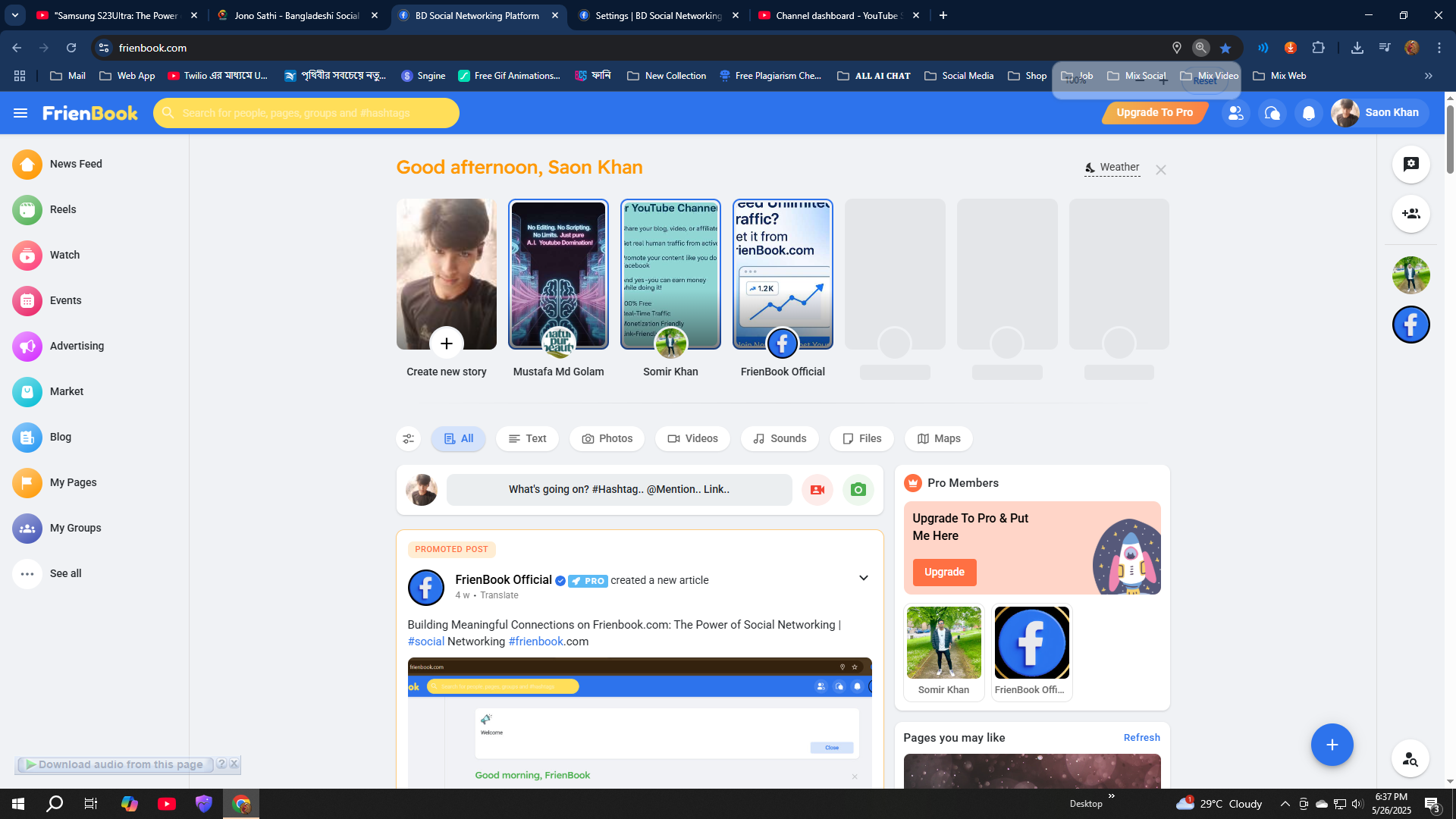Bookmark star icon in address bar

1225,48
